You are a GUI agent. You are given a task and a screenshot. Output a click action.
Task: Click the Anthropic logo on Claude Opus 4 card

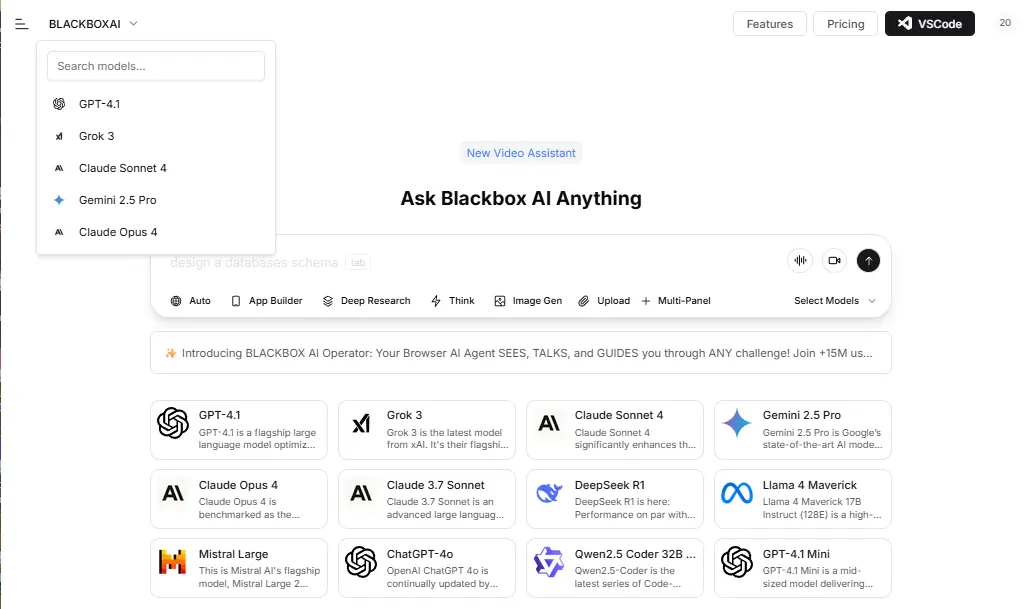pyautogui.click(x=173, y=493)
